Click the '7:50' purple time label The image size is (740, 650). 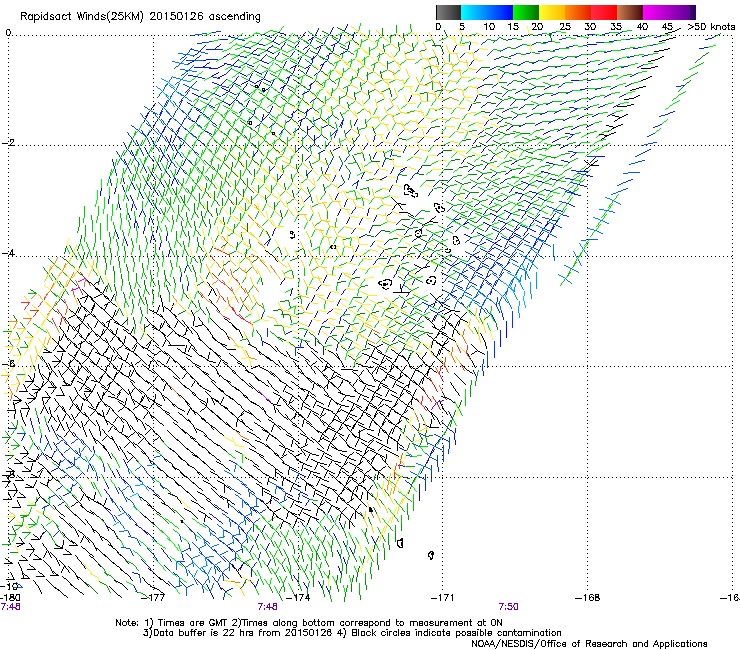[x=508, y=607]
